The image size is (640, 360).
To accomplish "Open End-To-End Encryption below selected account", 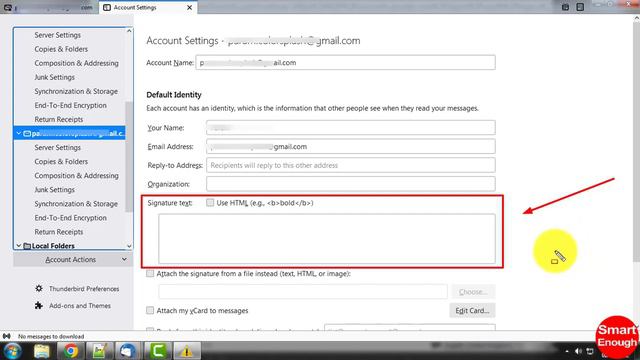I will point(70,218).
